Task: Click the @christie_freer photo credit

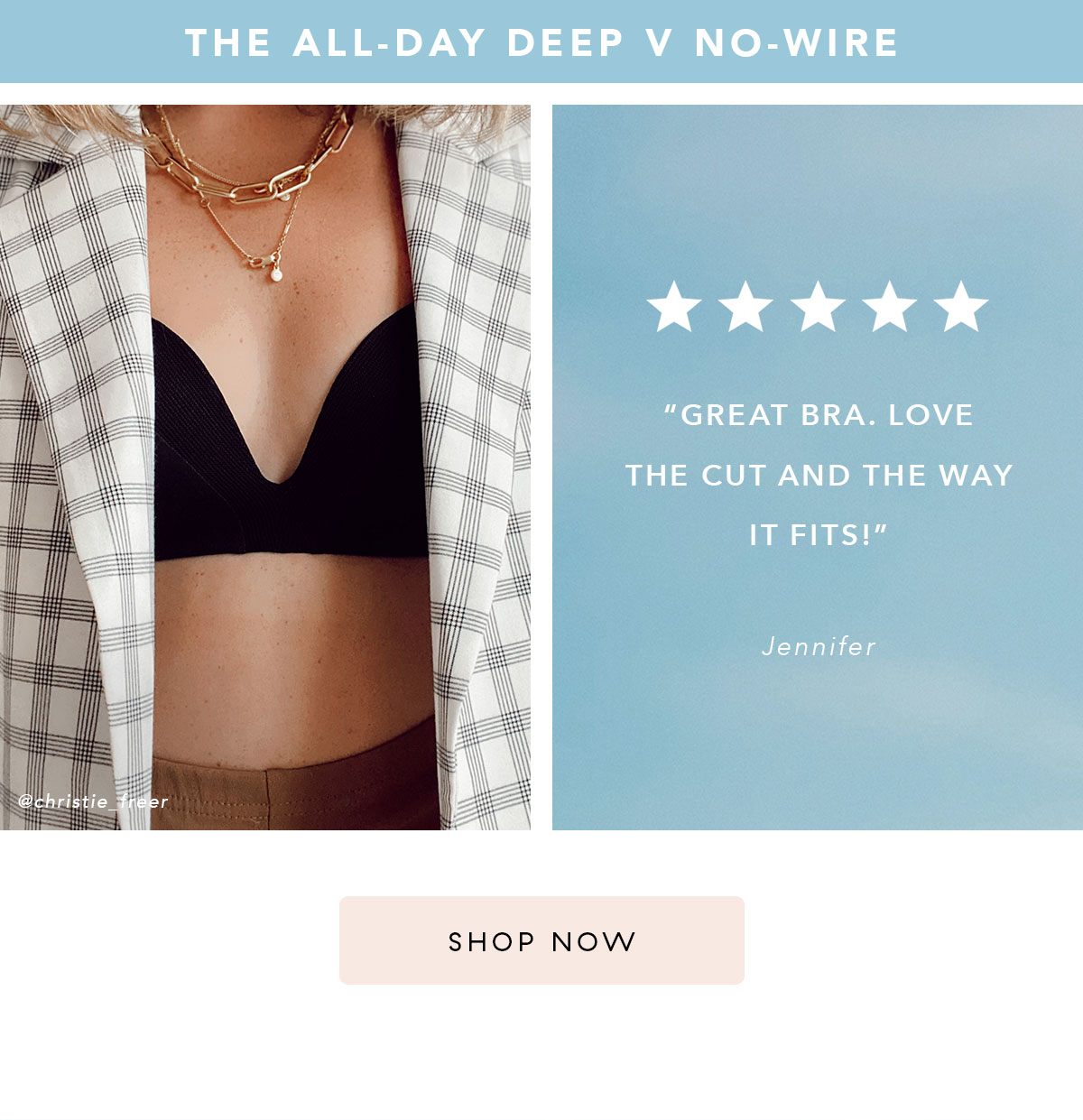Action: pos(93,801)
